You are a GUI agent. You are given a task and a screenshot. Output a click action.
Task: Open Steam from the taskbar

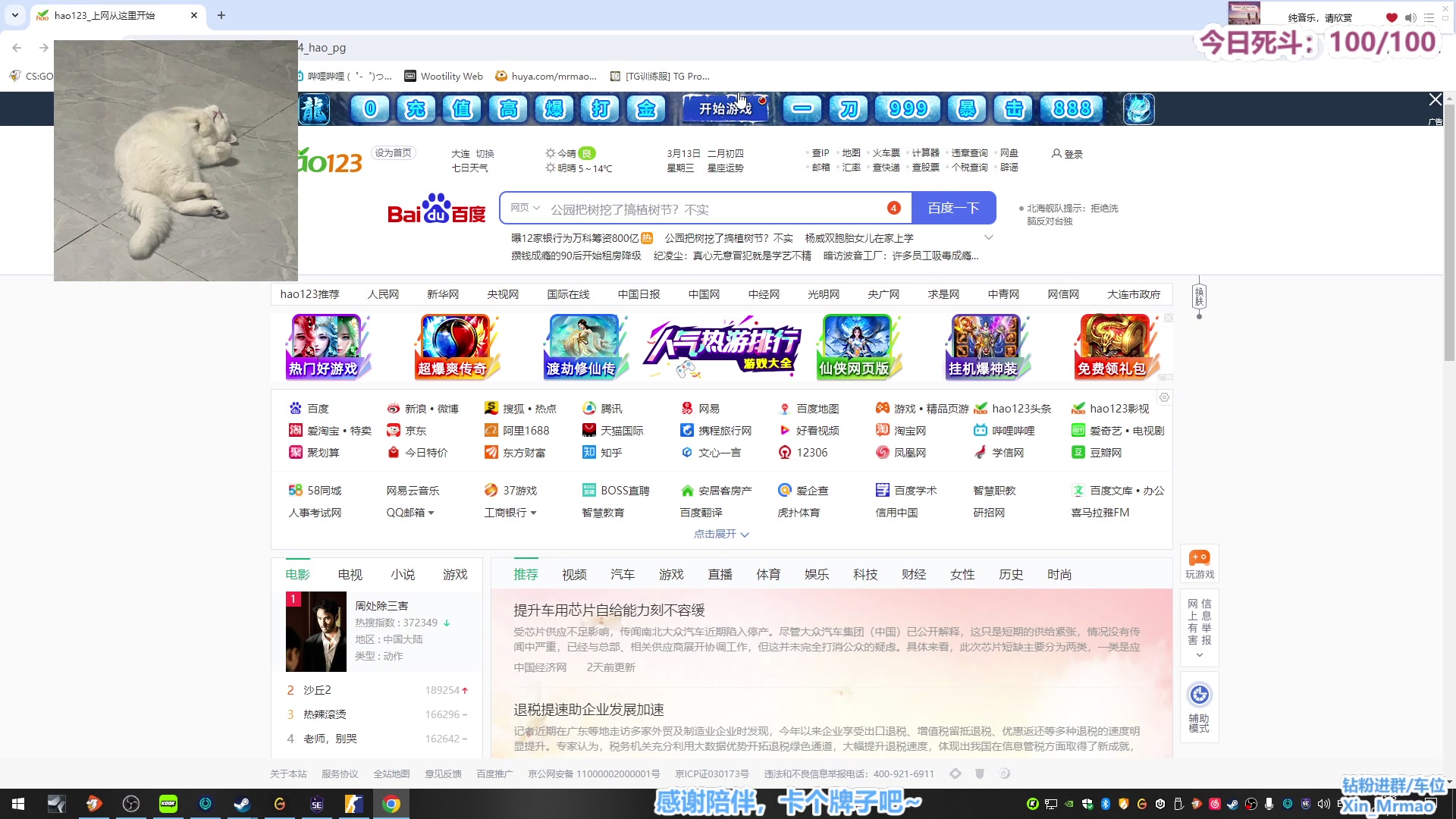242,804
